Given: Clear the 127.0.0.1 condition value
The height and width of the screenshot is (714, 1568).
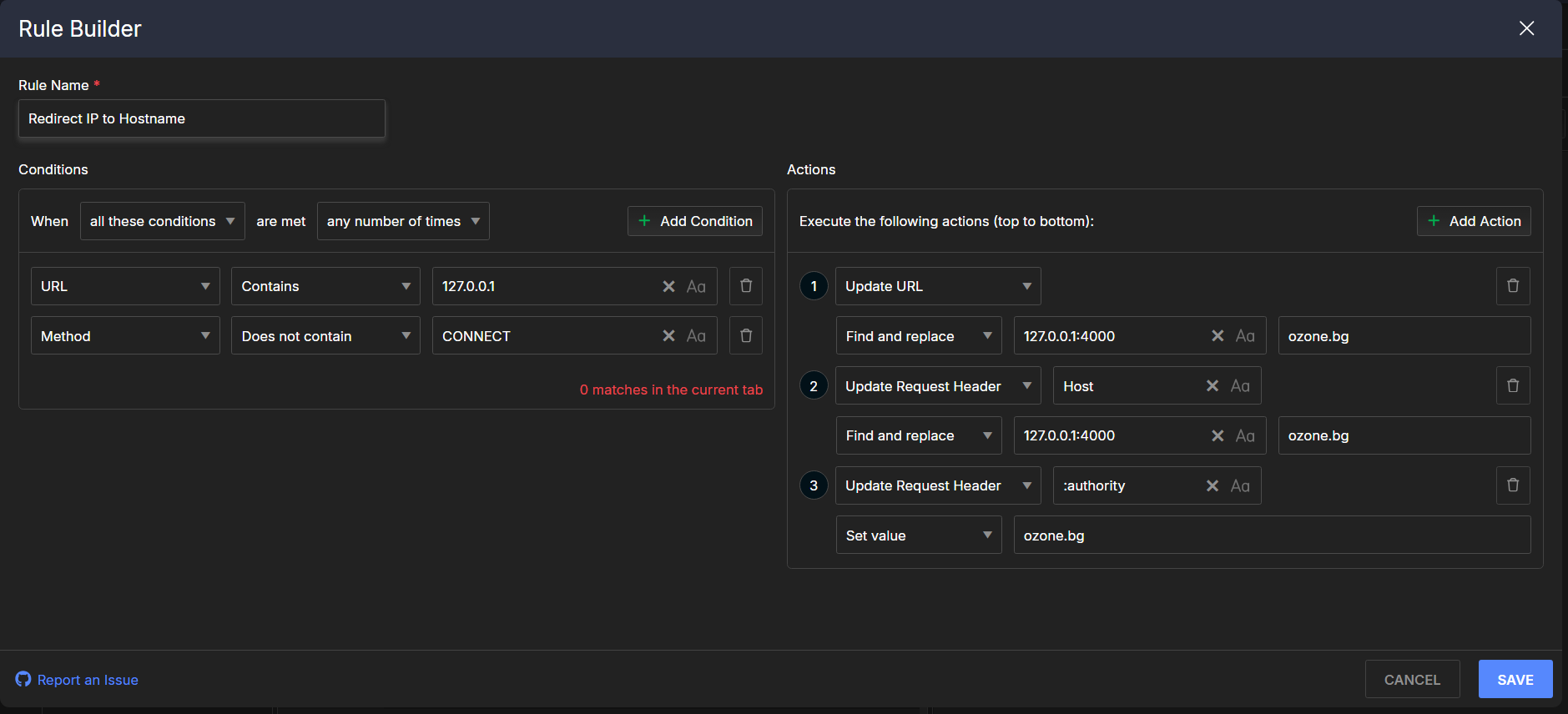Looking at the screenshot, I should point(668,287).
